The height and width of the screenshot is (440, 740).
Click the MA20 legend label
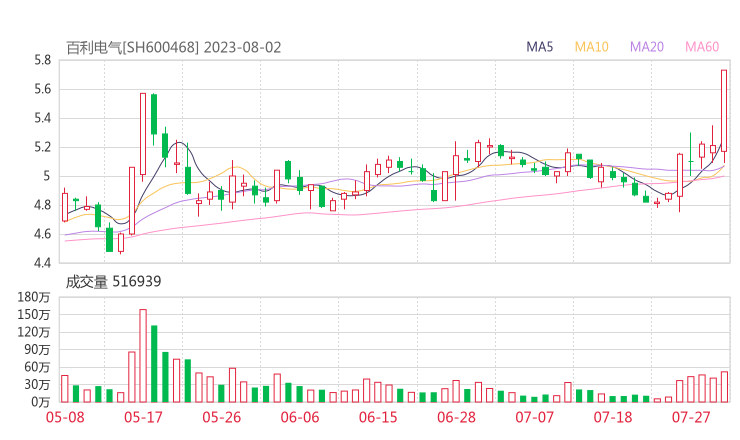point(647,47)
